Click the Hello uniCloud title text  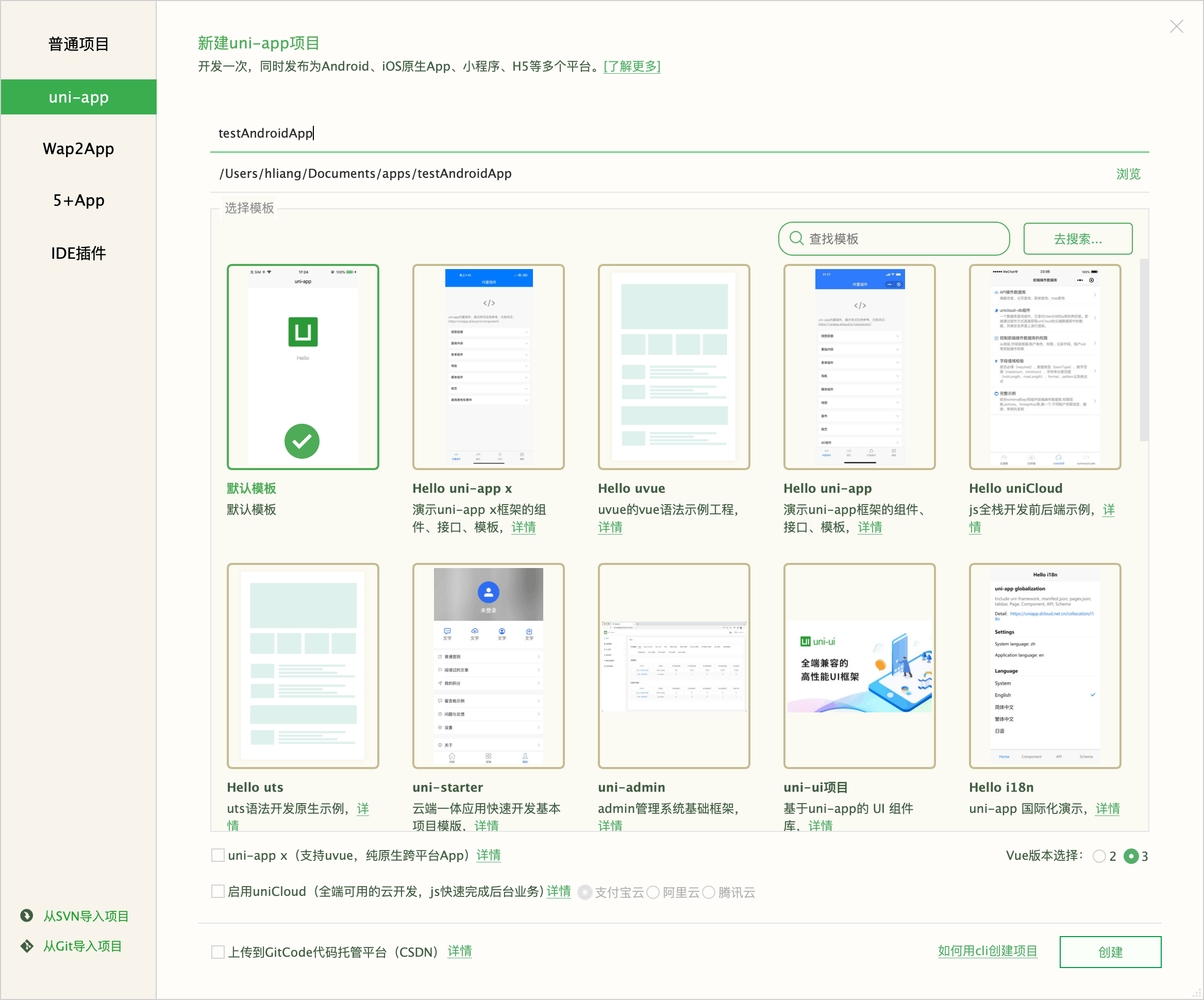1015,489
